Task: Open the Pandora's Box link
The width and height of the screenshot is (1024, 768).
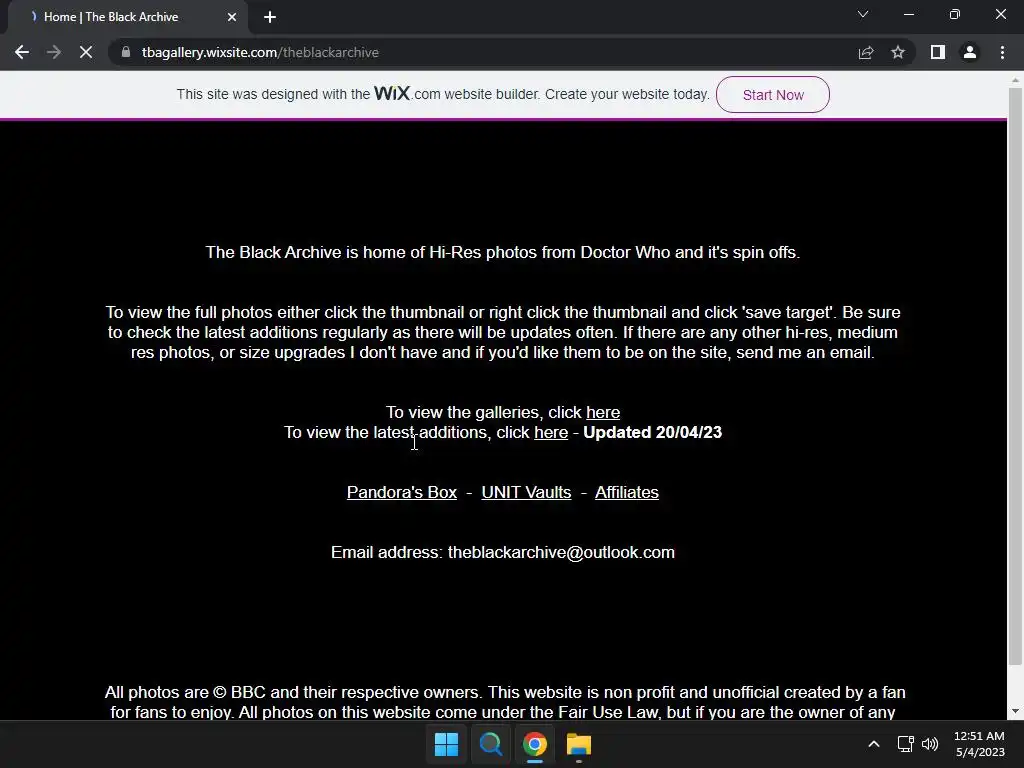Action: point(402,492)
